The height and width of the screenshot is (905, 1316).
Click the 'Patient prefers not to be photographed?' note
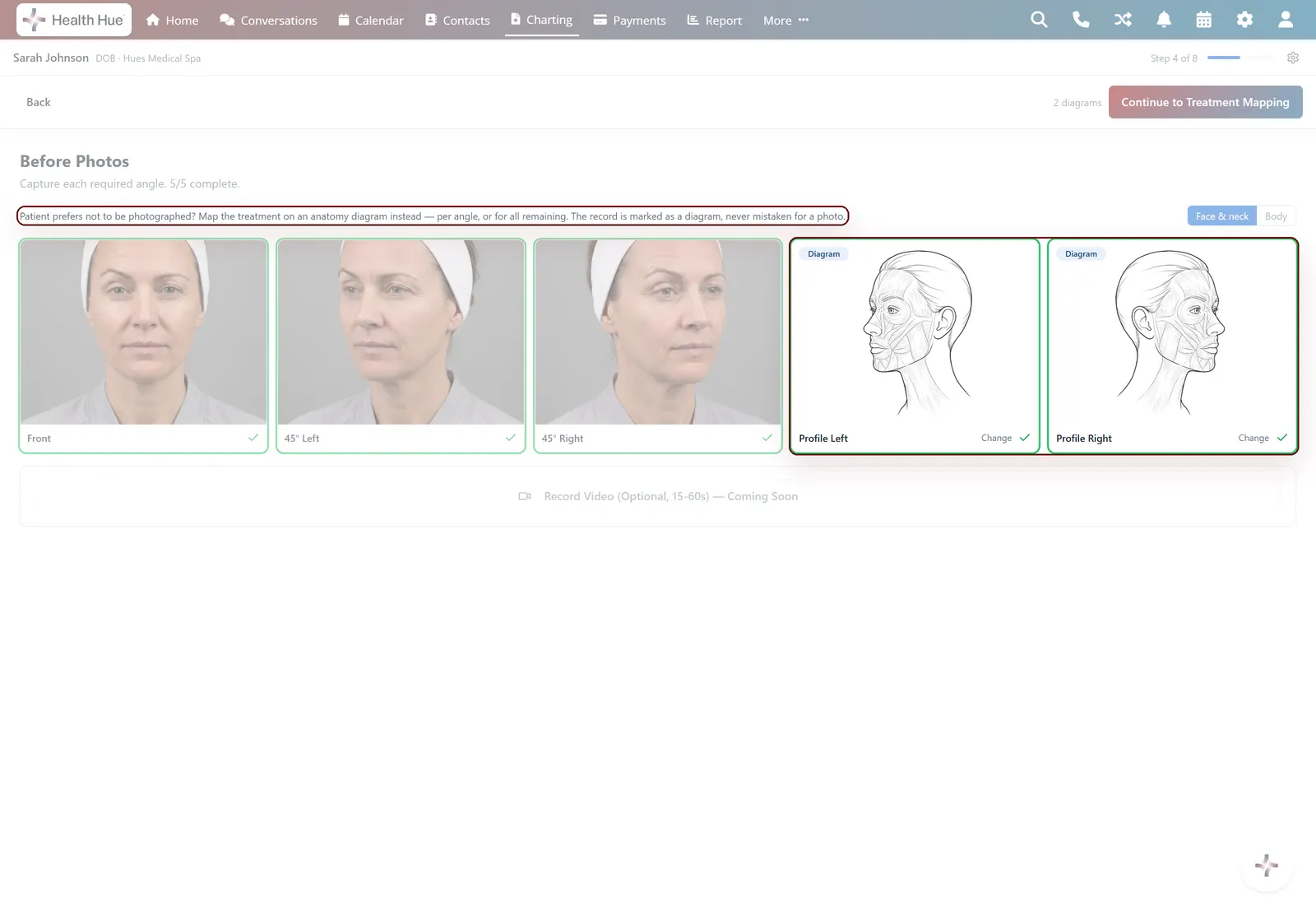pos(433,216)
